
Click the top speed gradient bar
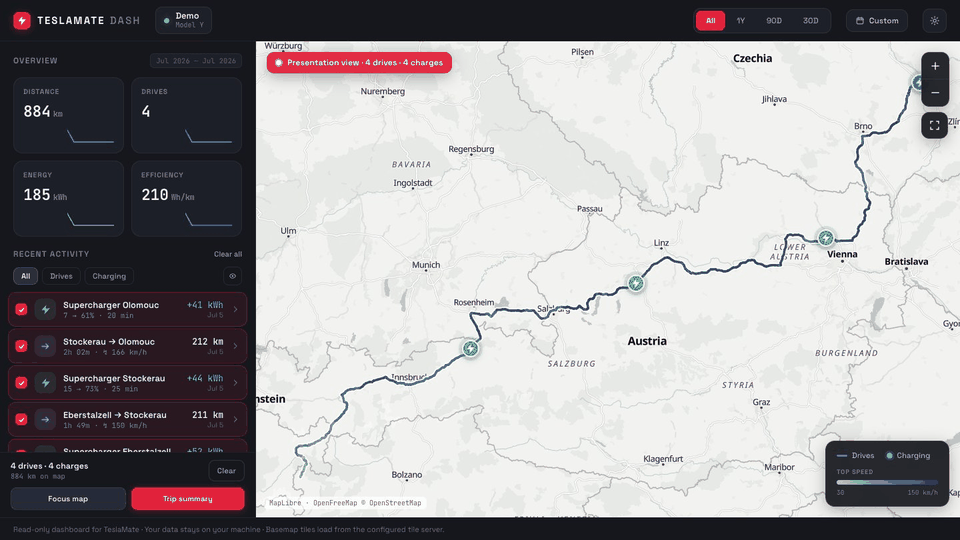887,482
